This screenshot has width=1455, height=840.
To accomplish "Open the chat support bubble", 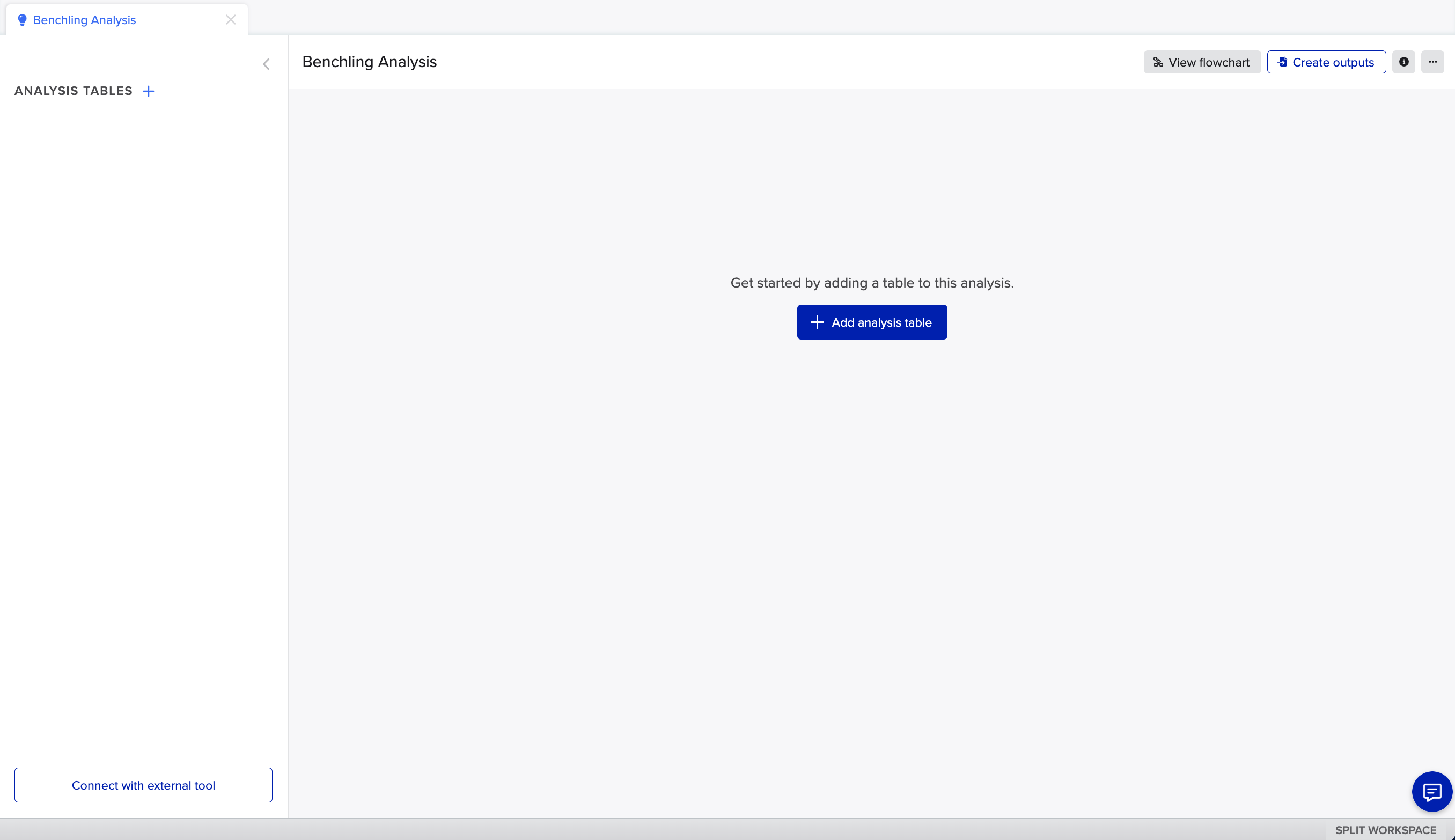I will pos(1432,792).
